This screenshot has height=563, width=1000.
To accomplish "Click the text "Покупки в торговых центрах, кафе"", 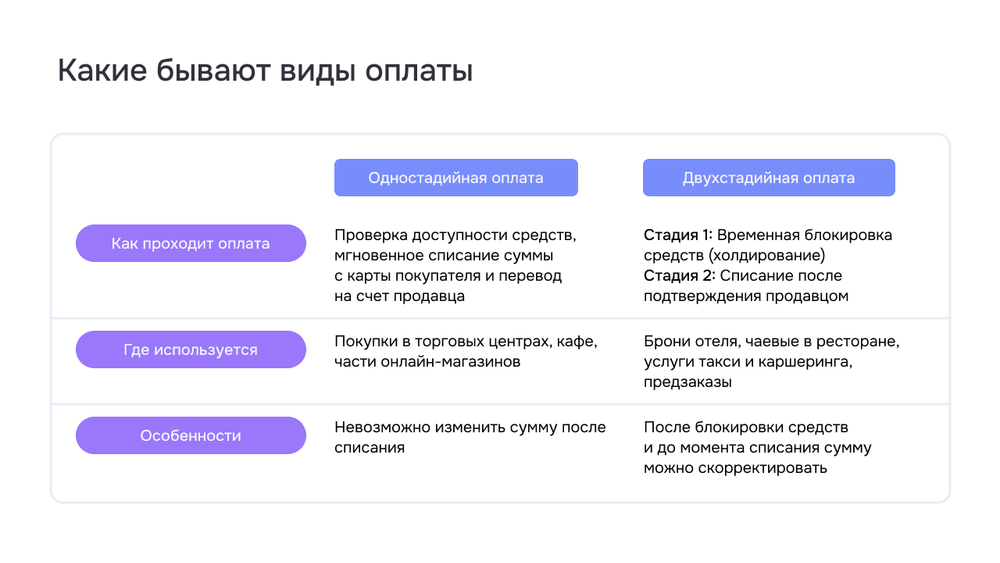I will (465, 341).
